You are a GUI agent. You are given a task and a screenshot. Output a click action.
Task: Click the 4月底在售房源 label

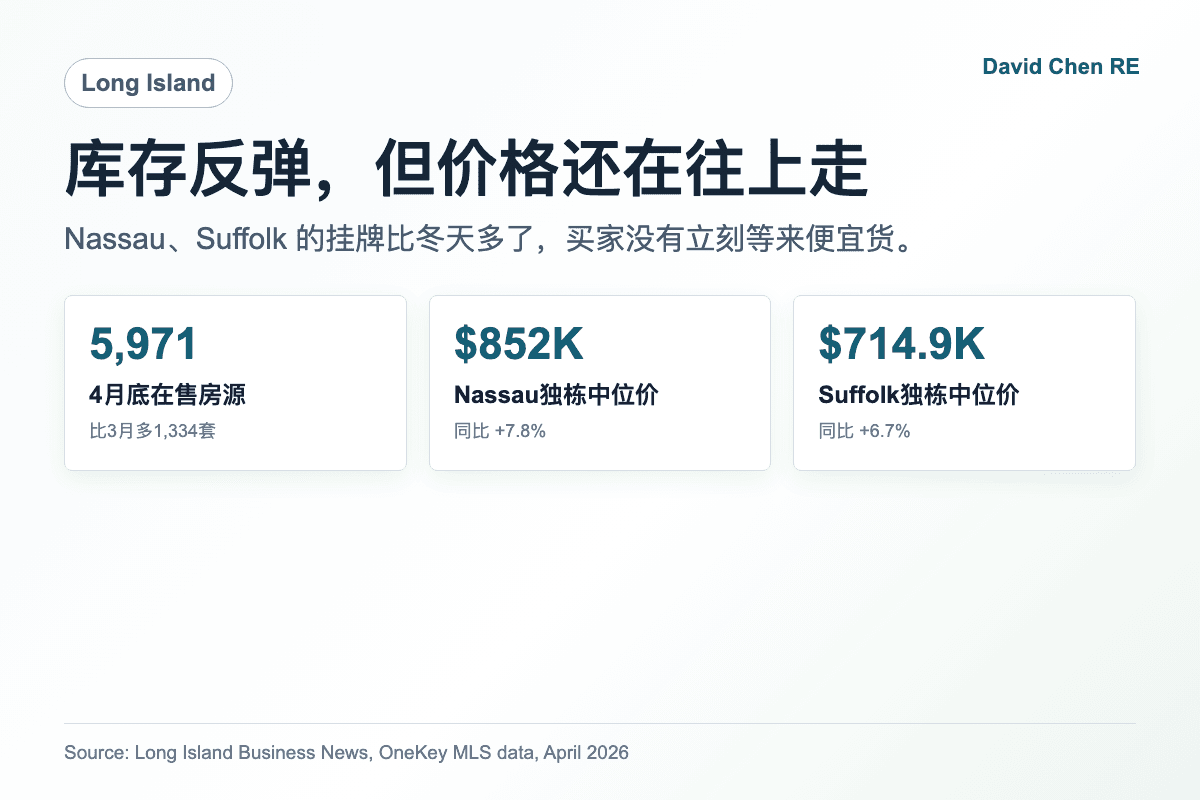coord(168,395)
